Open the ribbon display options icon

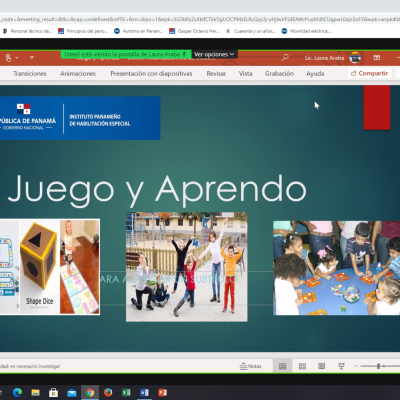tap(377, 58)
